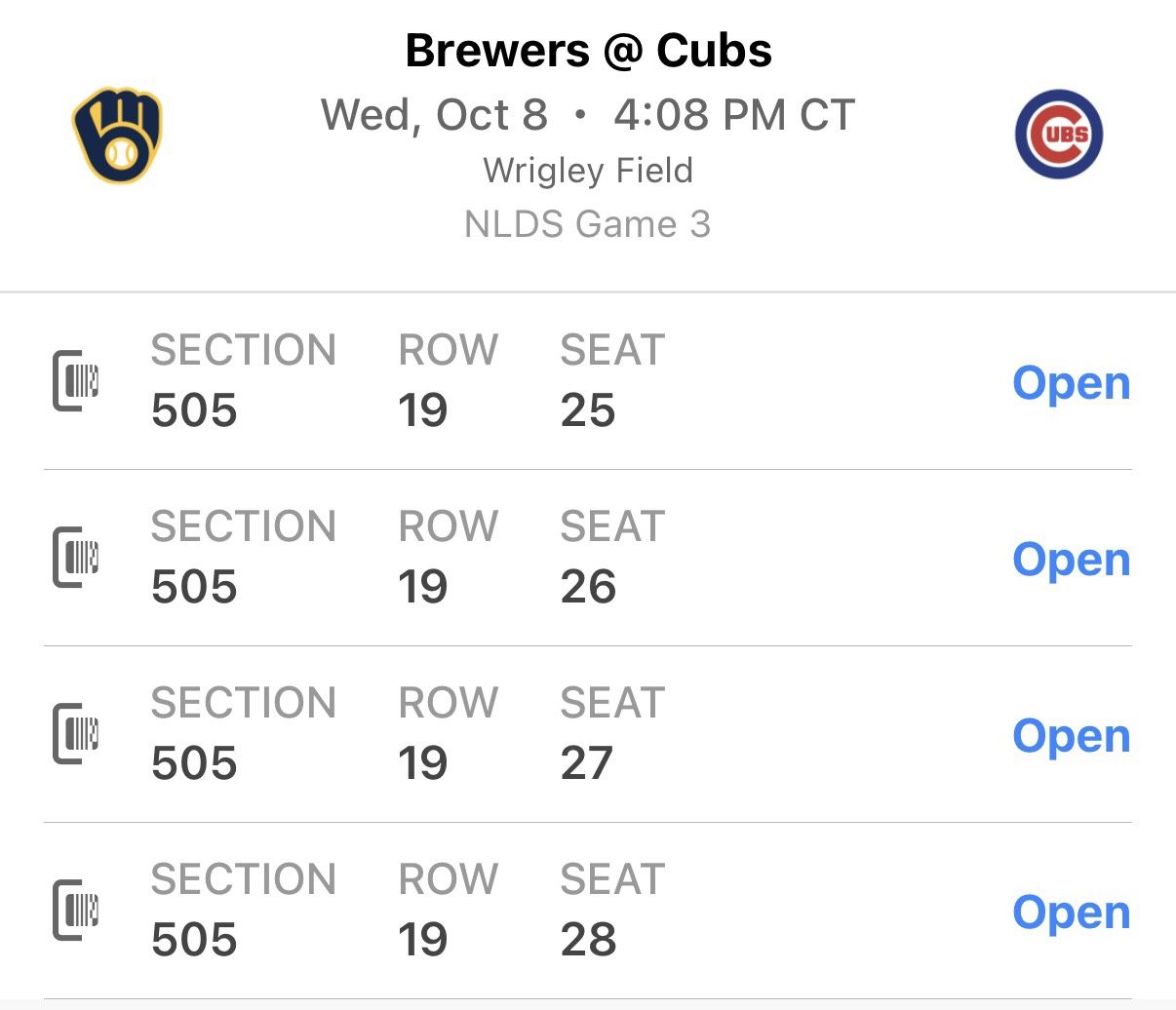1176x1010 pixels.
Task: Tap section 505 on seat 28 ticket
Action: click(x=194, y=940)
